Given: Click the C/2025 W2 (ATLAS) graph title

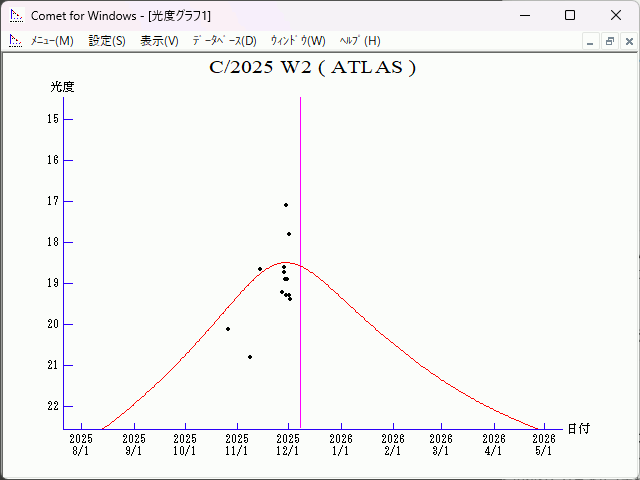Looking at the screenshot, I should click(x=312, y=68).
